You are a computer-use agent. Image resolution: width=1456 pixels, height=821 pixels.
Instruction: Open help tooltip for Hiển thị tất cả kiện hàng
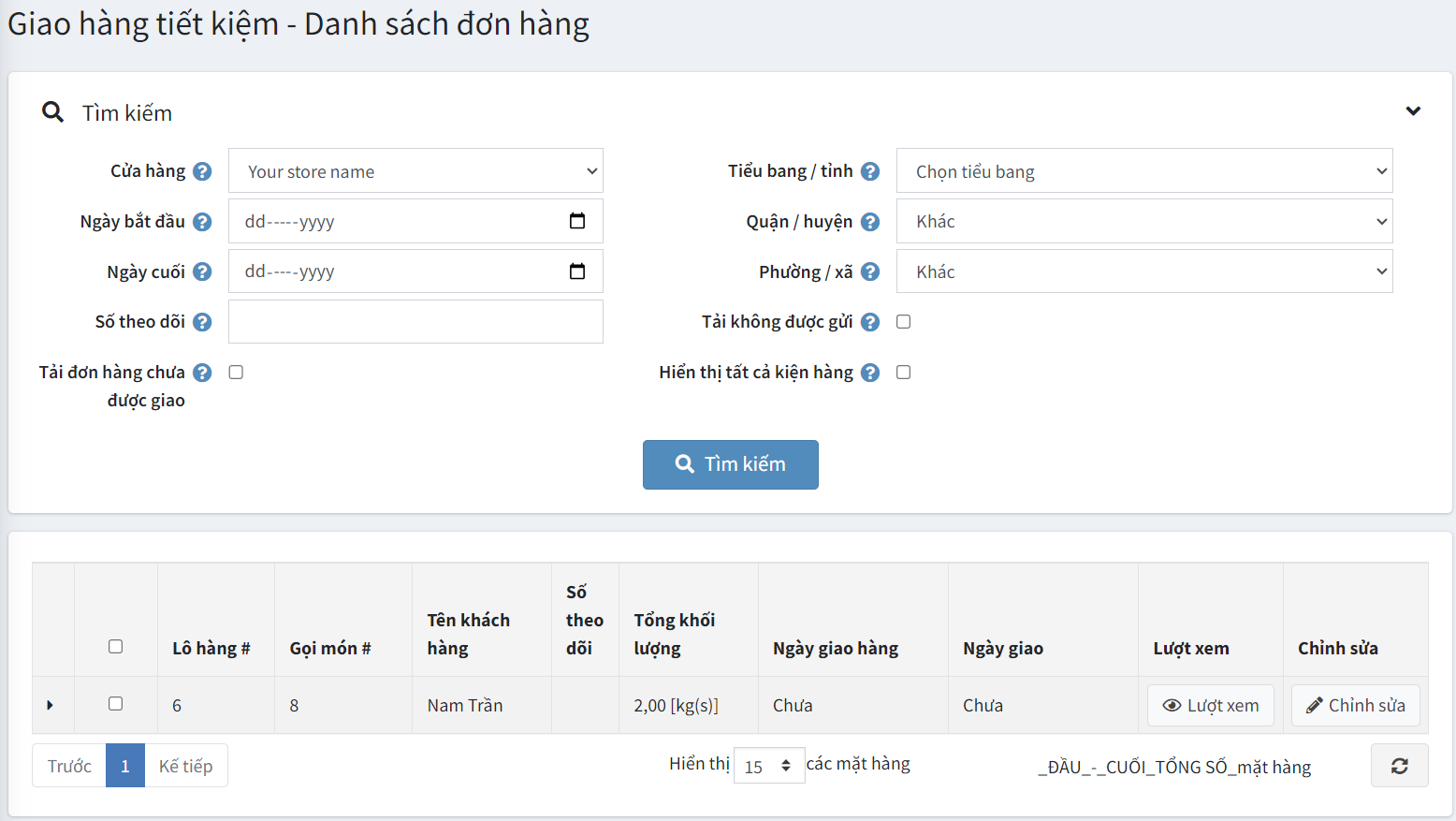click(870, 373)
